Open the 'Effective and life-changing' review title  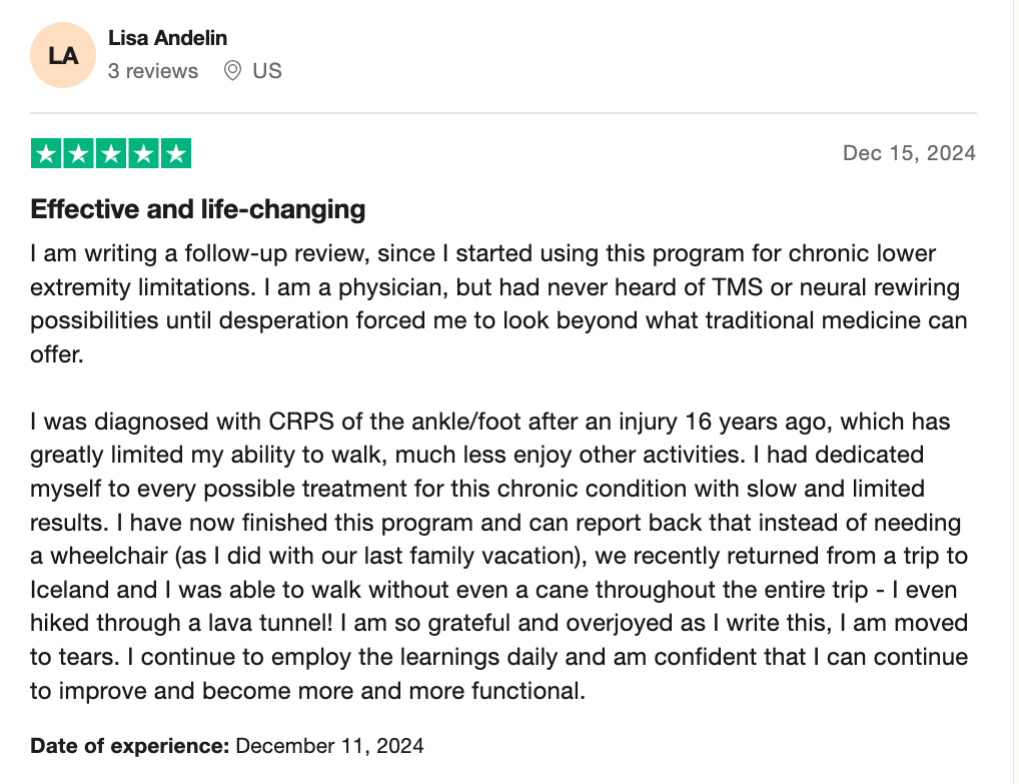coord(198,210)
